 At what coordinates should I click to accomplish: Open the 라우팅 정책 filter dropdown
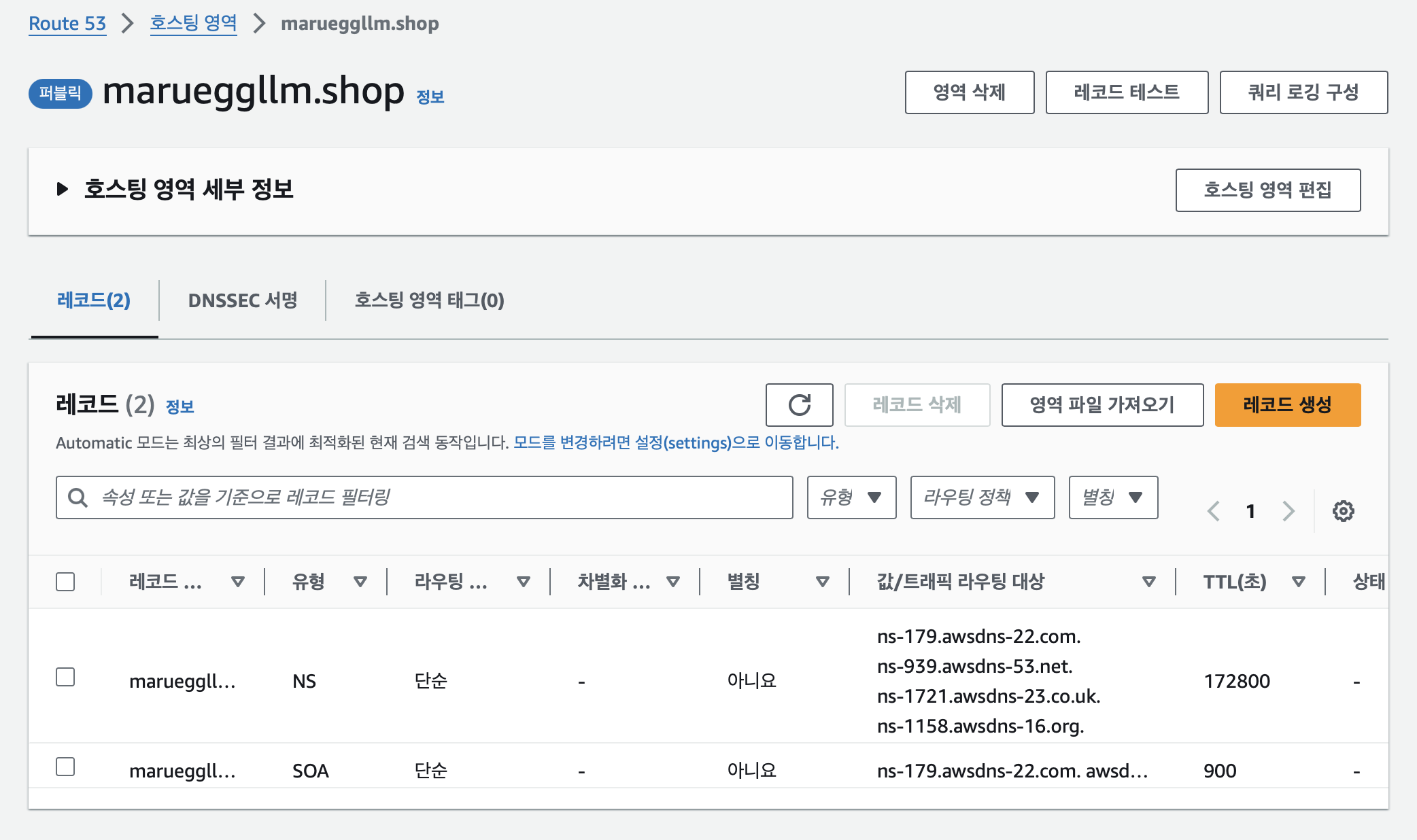(x=982, y=497)
